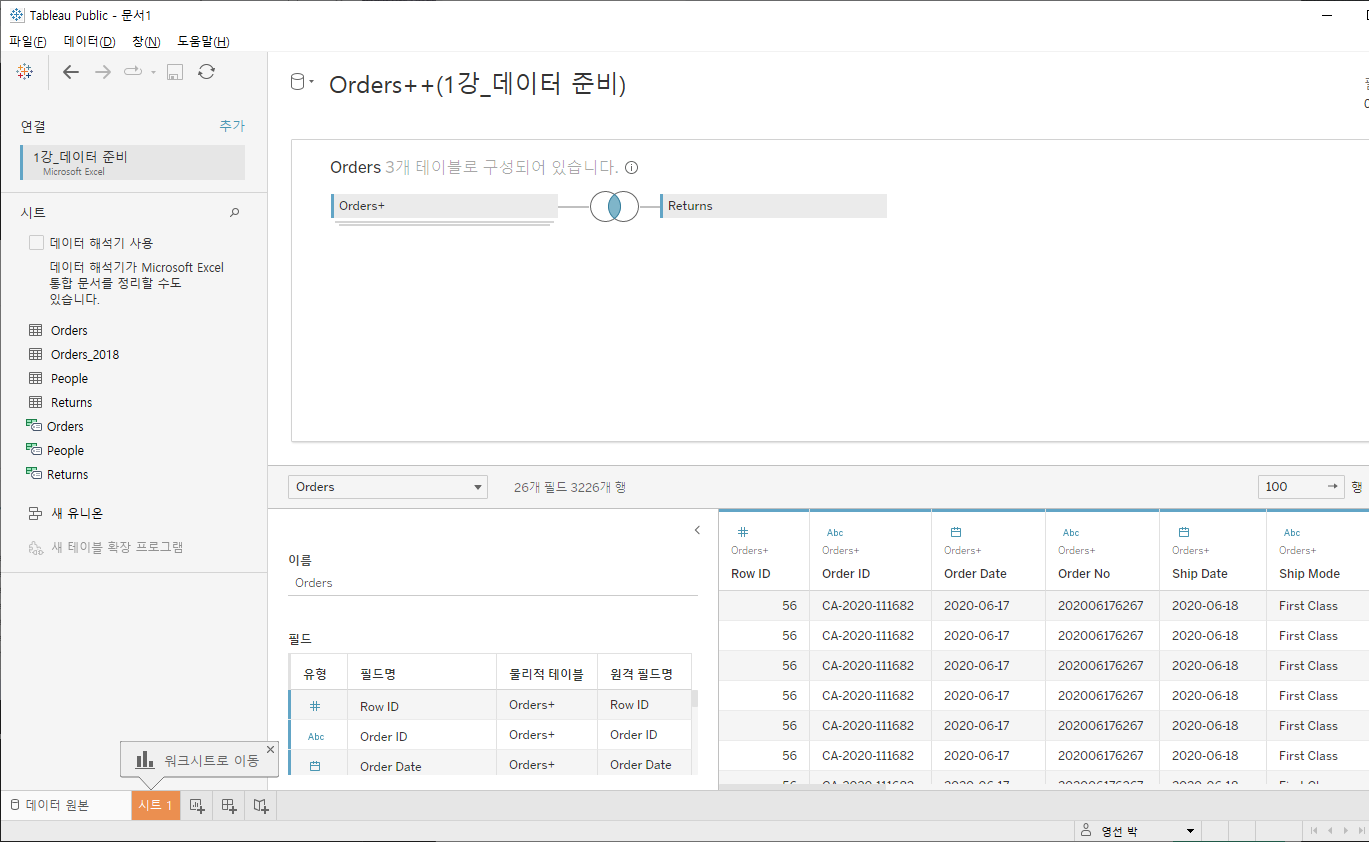1369x842 pixels.
Task: Click the horizontal scrollbar under the data grid
Action: [802, 786]
